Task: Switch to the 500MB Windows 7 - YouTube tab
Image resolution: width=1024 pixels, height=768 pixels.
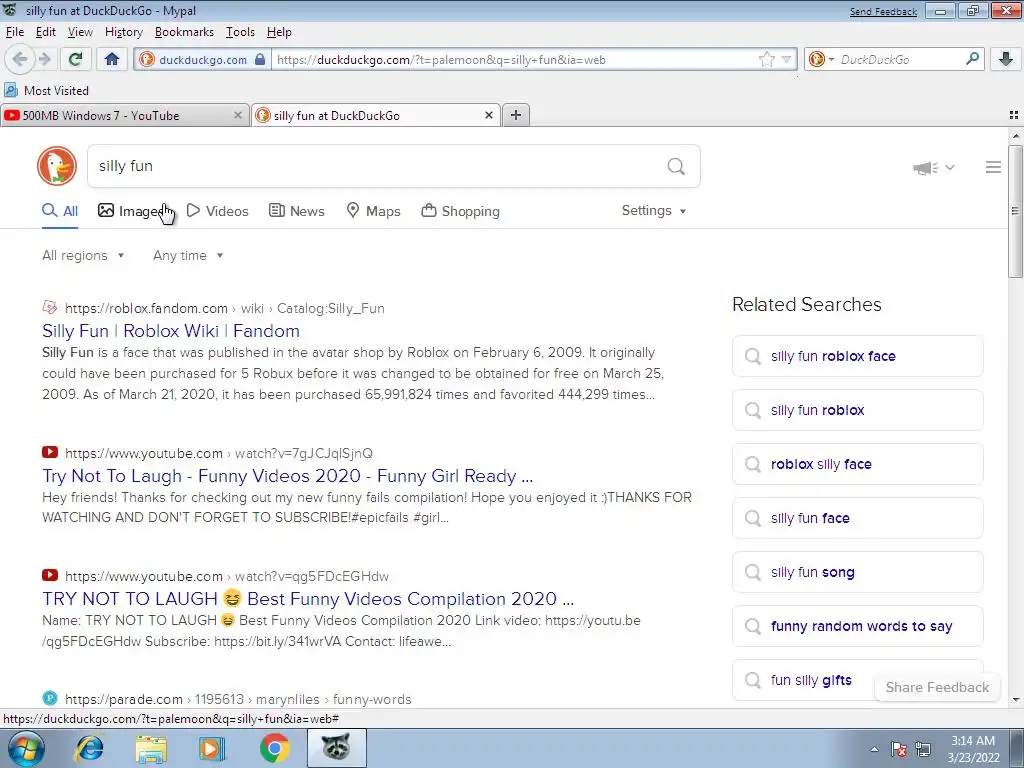Action: (124, 116)
